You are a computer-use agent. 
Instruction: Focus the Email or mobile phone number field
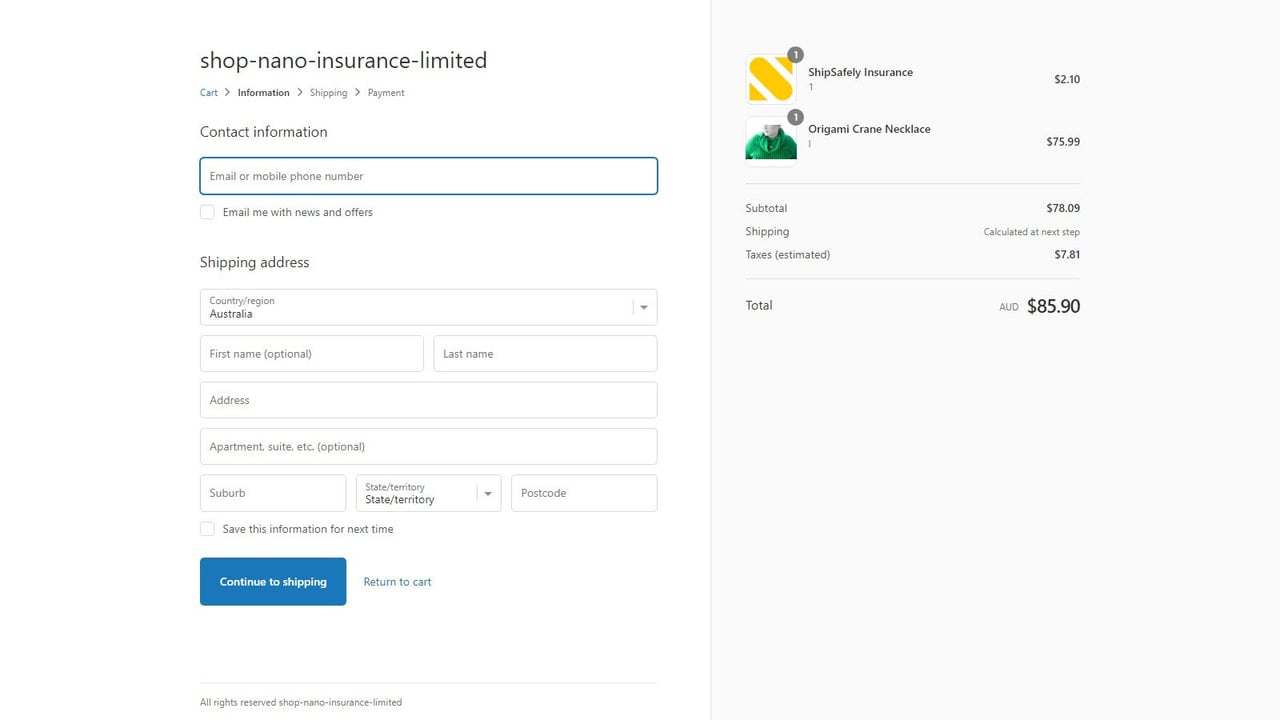tap(429, 176)
